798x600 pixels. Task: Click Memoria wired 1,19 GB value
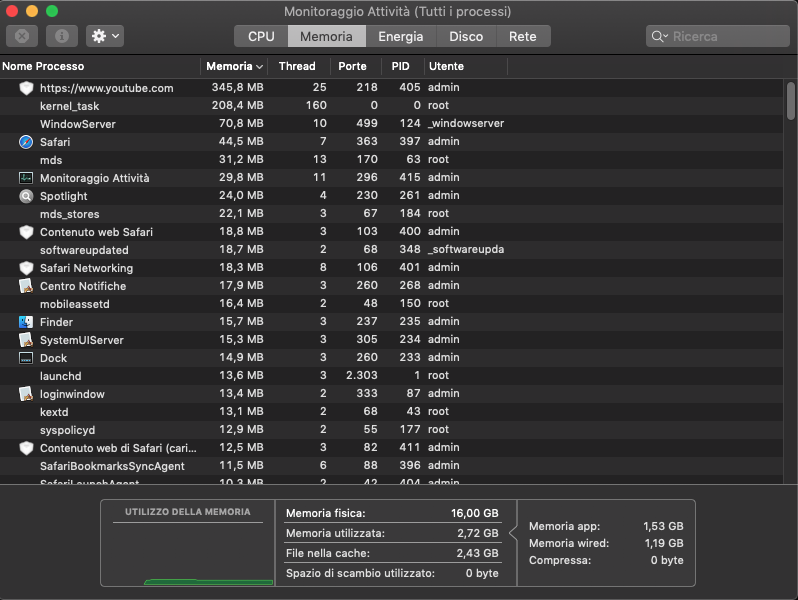coord(664,544)
